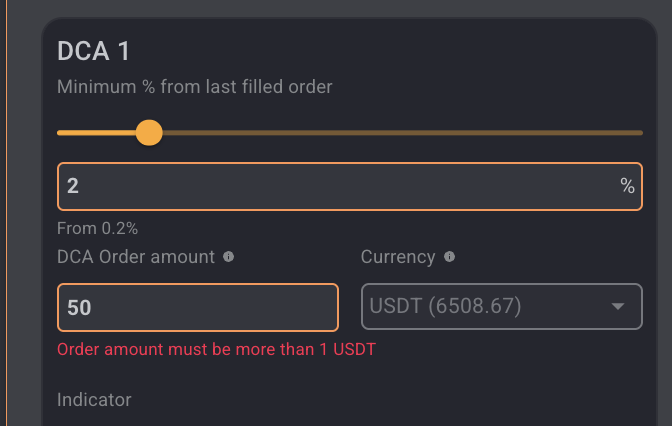
Task: Click filled orange slider track before handle
Action: 96,133
